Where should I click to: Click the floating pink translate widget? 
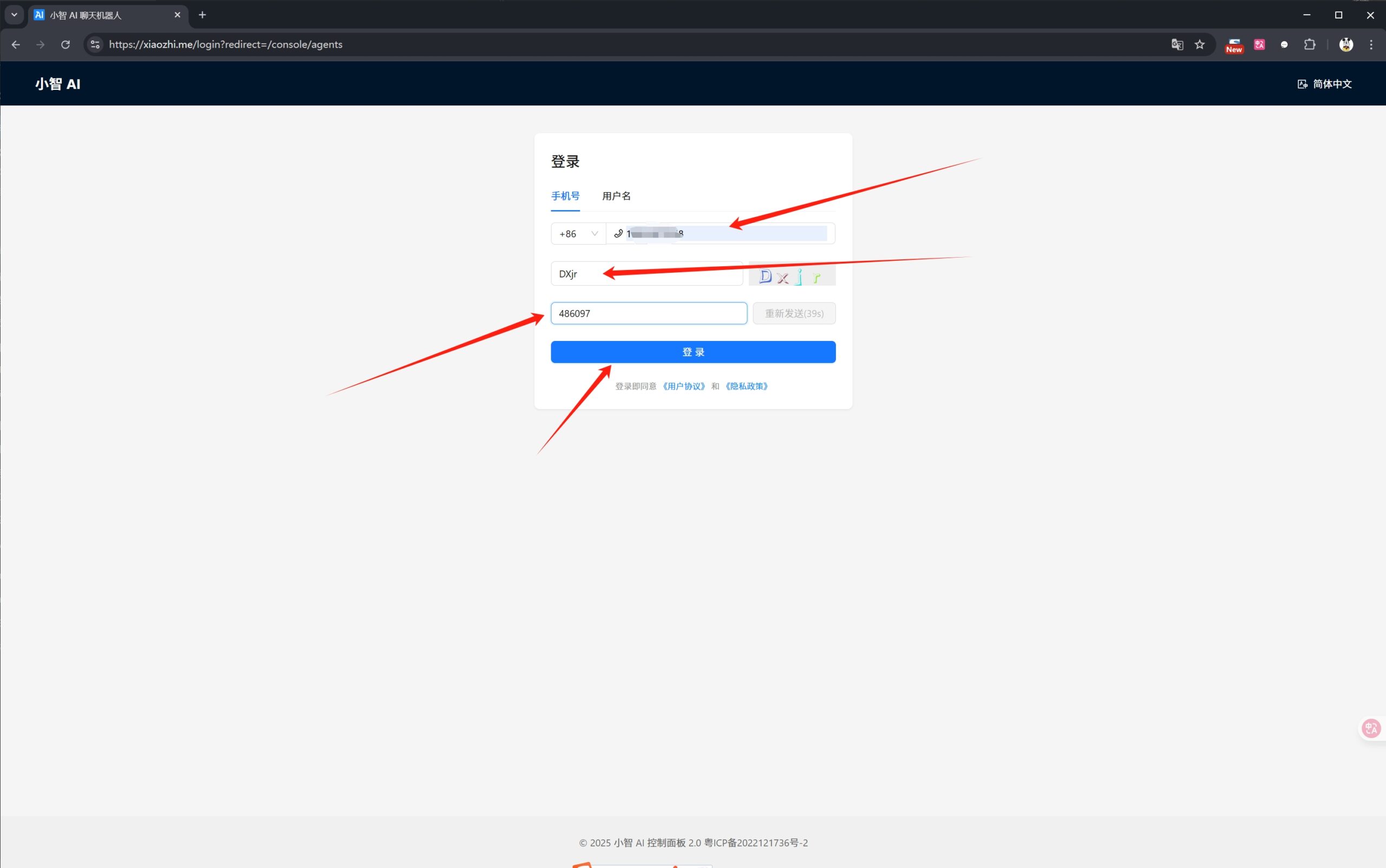[1371, 728]
